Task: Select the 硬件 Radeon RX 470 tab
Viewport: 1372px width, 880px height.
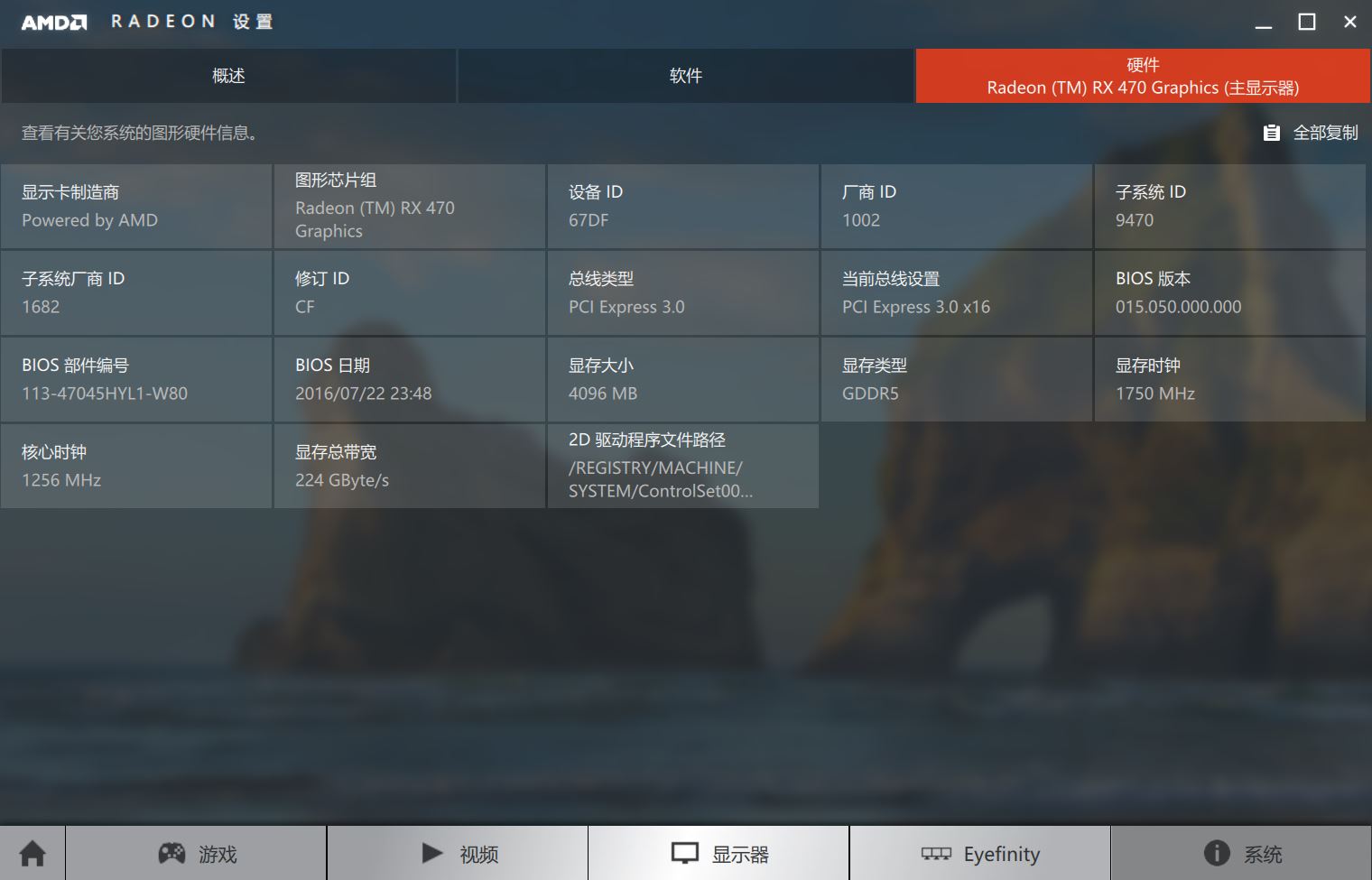Action: click(1143, 76)
